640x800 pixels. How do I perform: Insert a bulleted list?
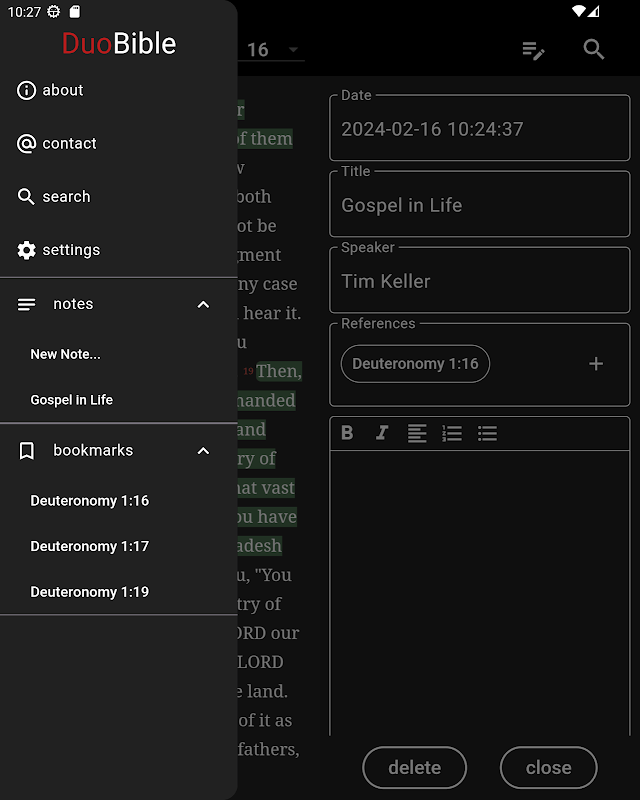(x=487, y=433)
